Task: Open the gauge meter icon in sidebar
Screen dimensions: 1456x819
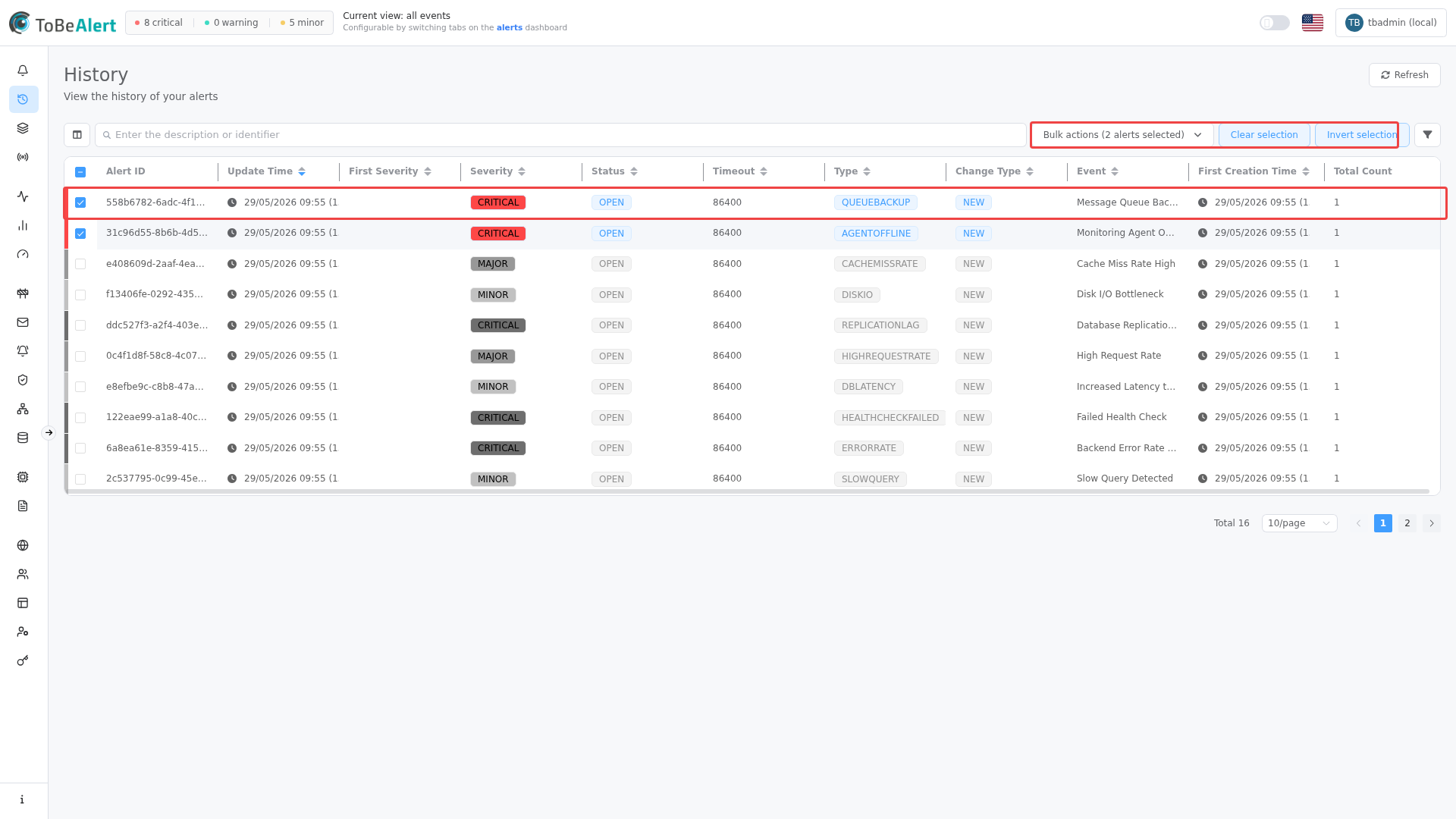Action: pos(23,254)
